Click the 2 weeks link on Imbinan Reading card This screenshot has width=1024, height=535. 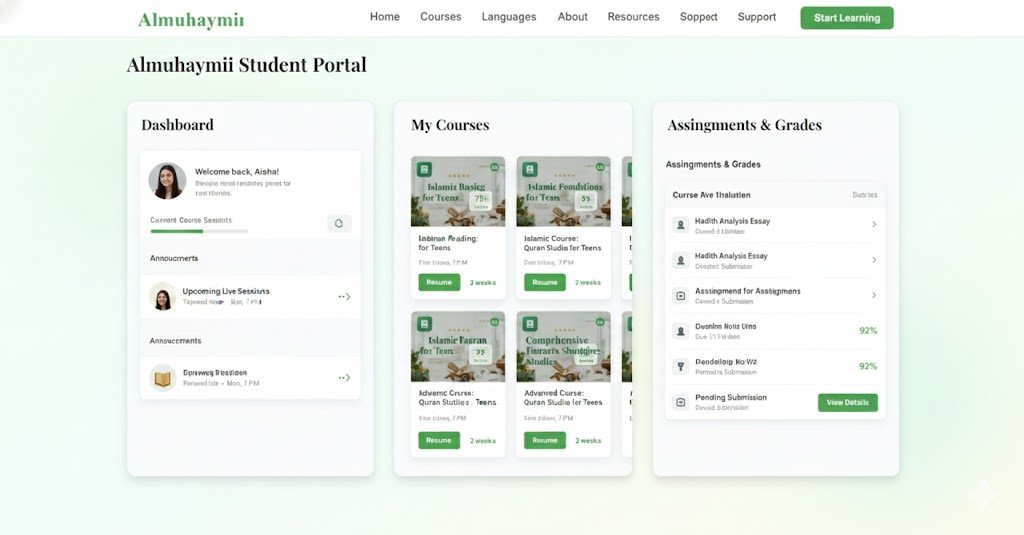point(483,283)
